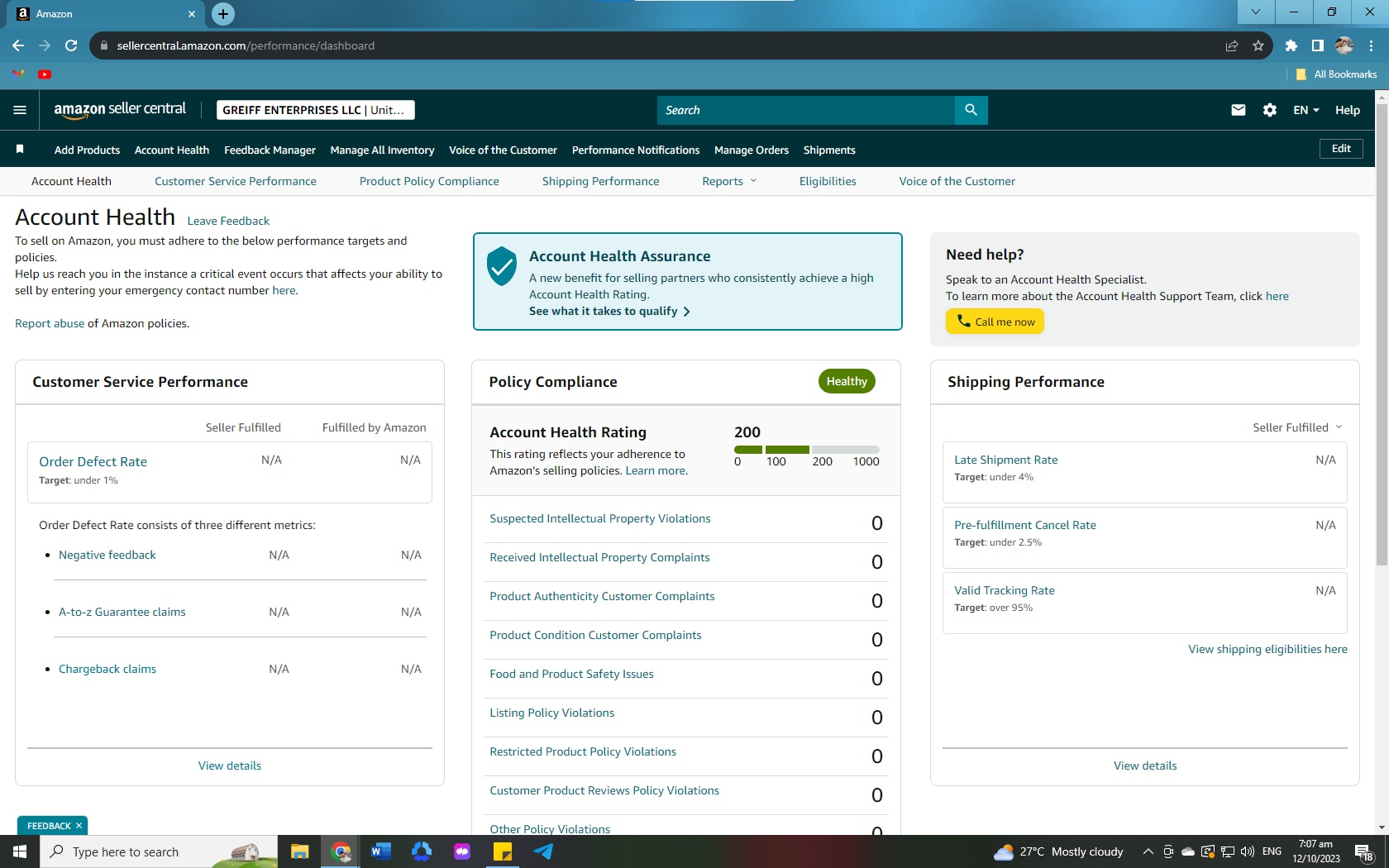This screenshot has width=1389, height=868.
Task: Select the Product Policy Compliance tab
Action: click(429, 181)
